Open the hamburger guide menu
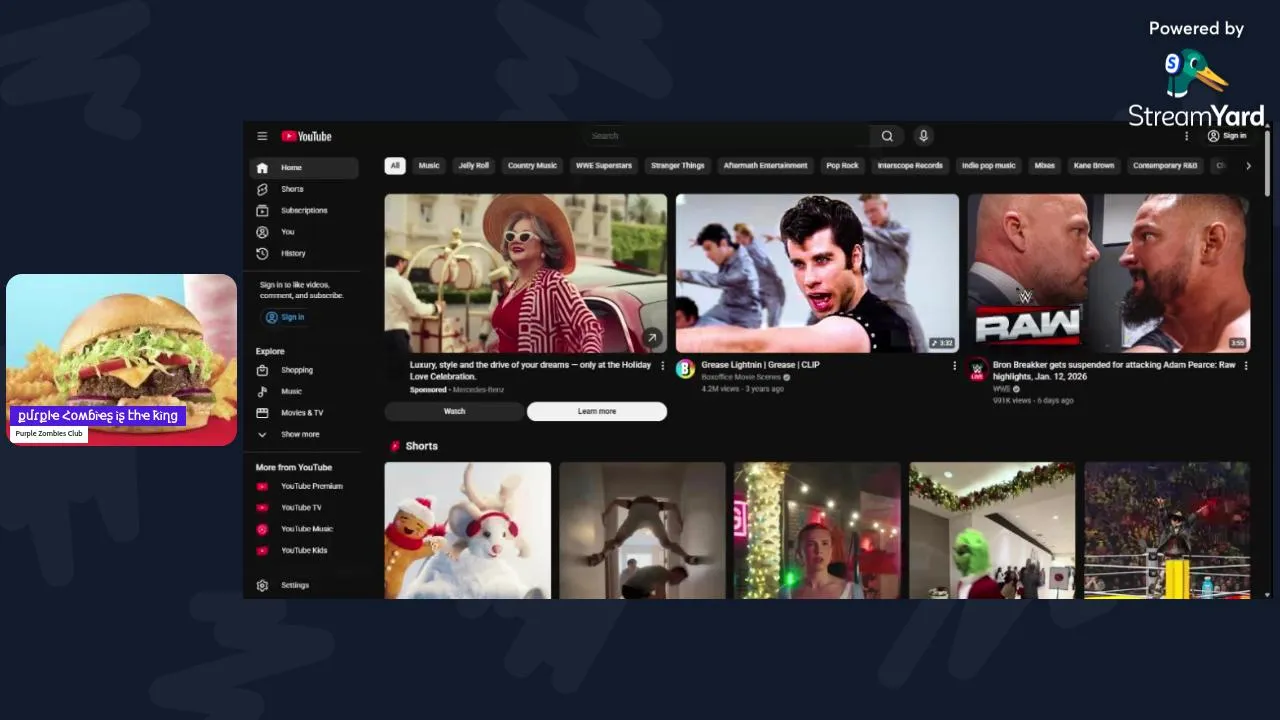The height and width of the screenshot is (720, 1280). coord(262,136)
